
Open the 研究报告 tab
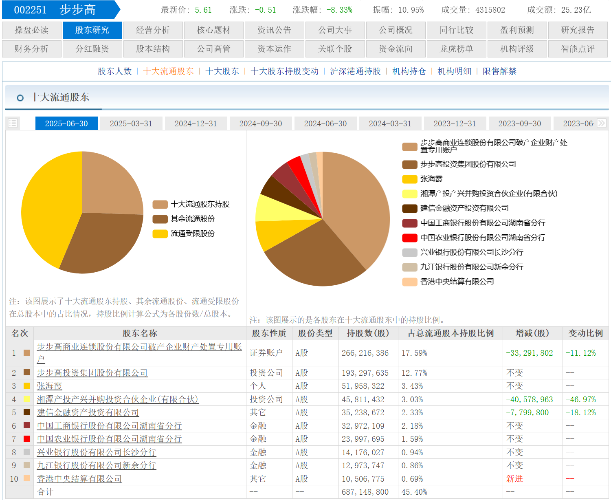click(578, 30)
